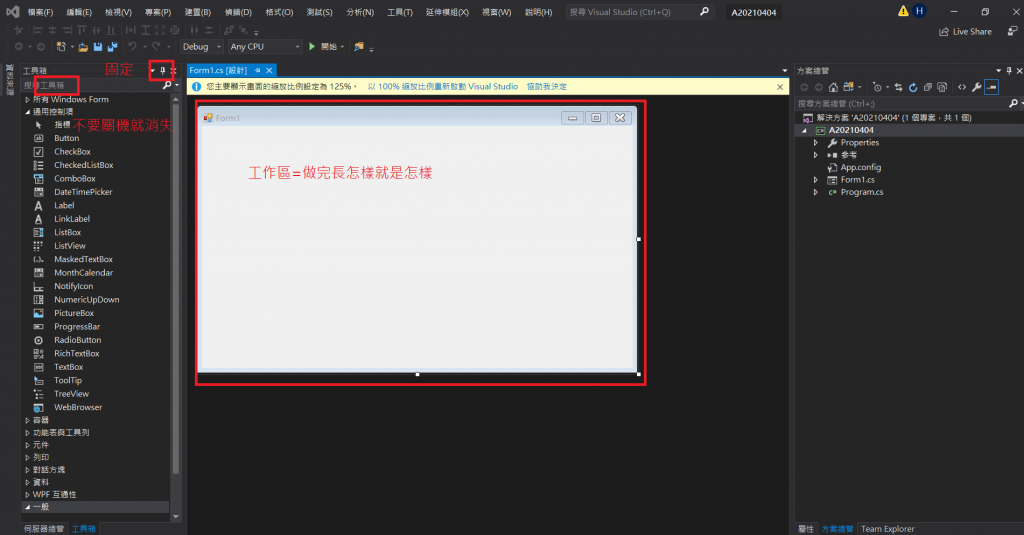Select the CheckBox control in the toolbox

click(72, 152)
